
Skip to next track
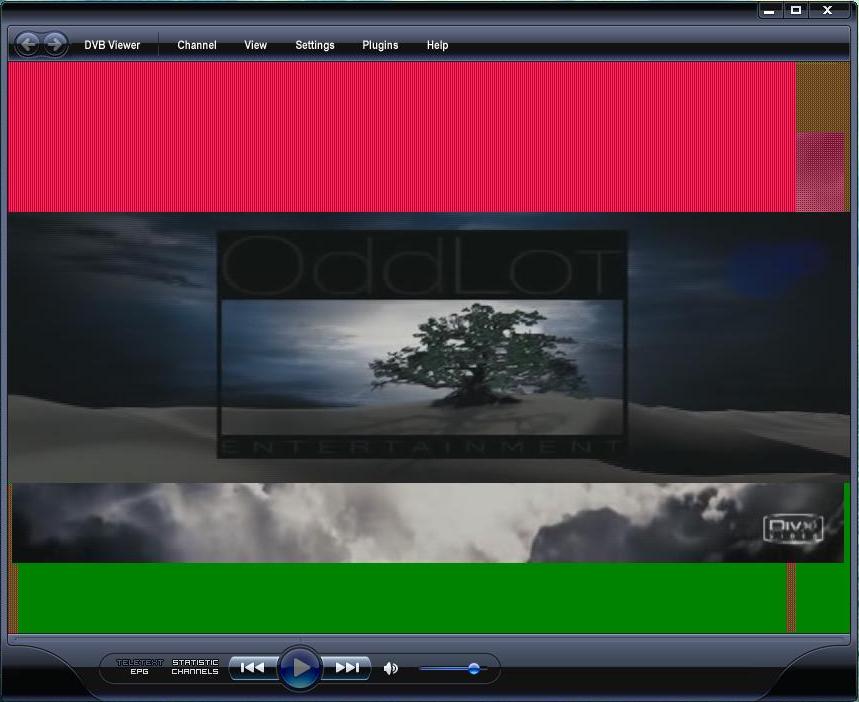[347, 667]
